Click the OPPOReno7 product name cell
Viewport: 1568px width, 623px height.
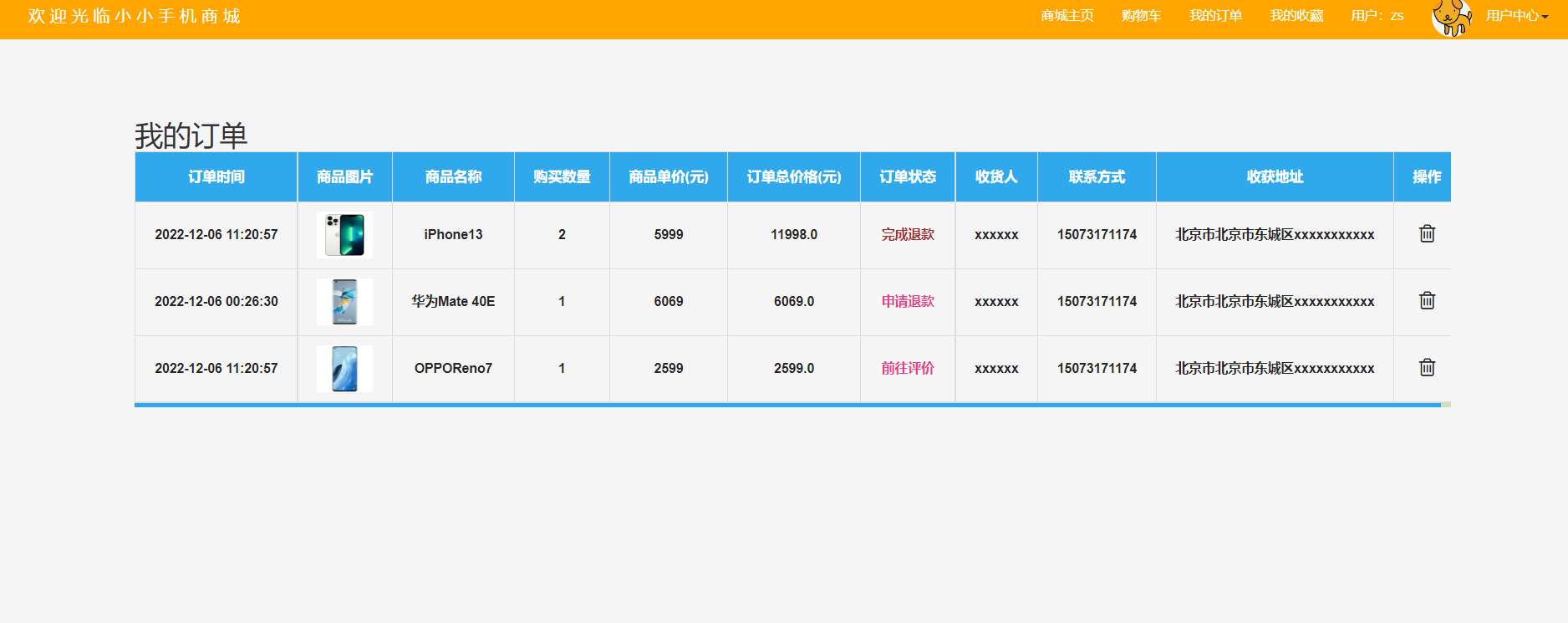[453, 369]
